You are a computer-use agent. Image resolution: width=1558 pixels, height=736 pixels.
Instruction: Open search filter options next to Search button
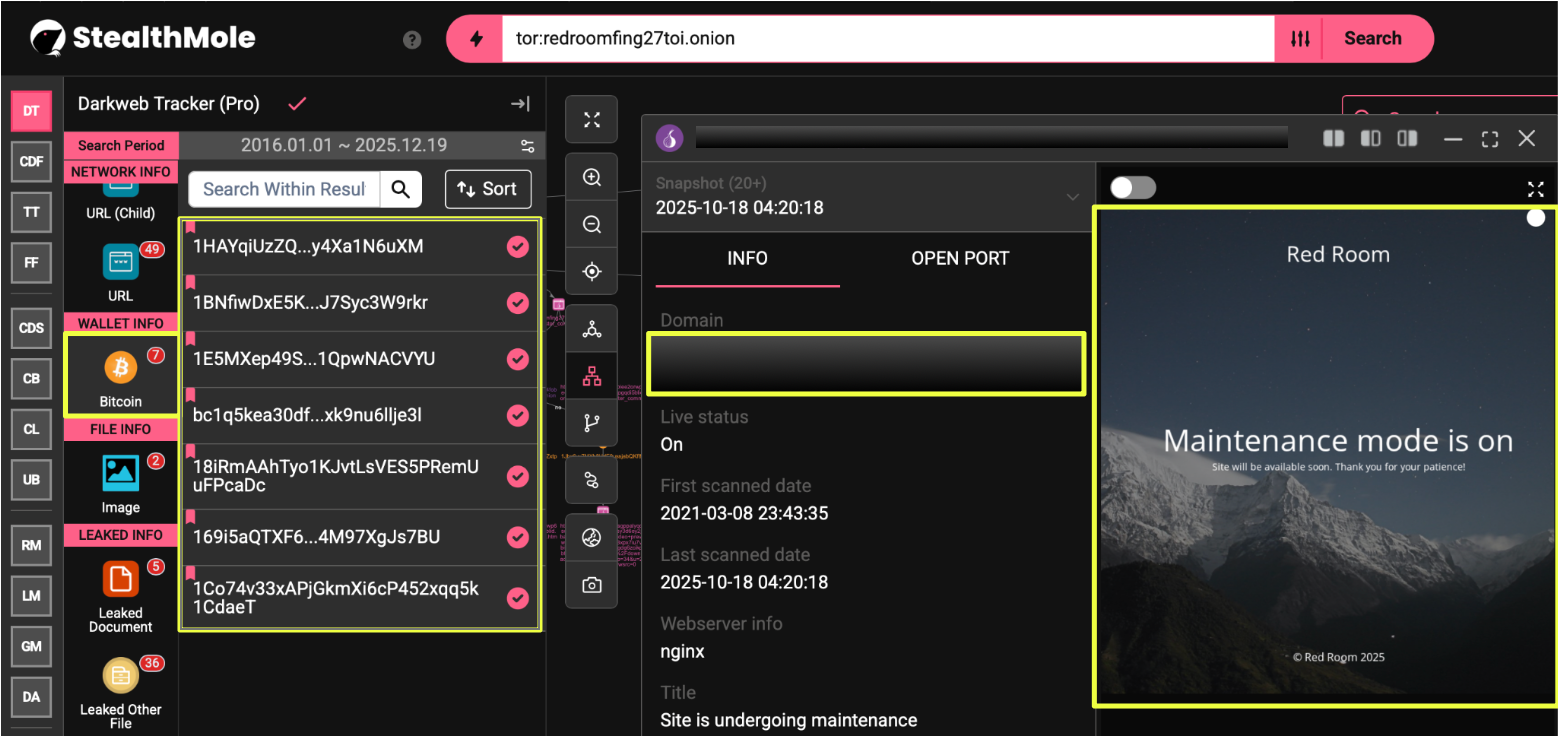click(1299, 39)
